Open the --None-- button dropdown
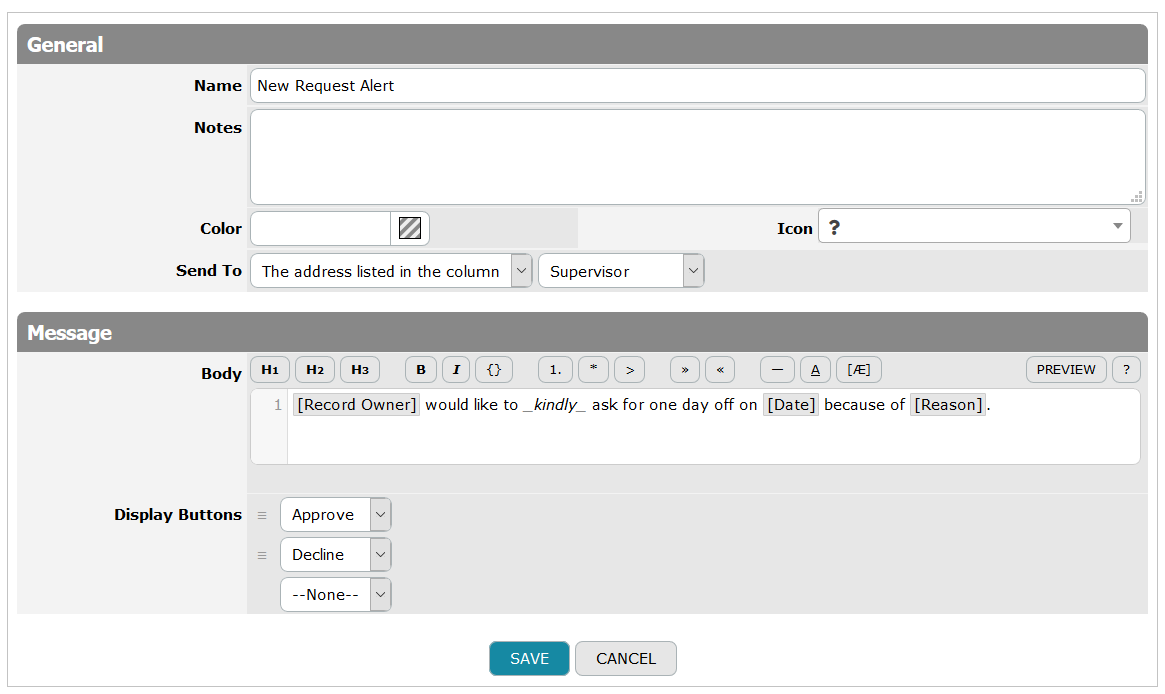Image resolution: width=1165 pixels, height=694 pixels. coord(335,595)
